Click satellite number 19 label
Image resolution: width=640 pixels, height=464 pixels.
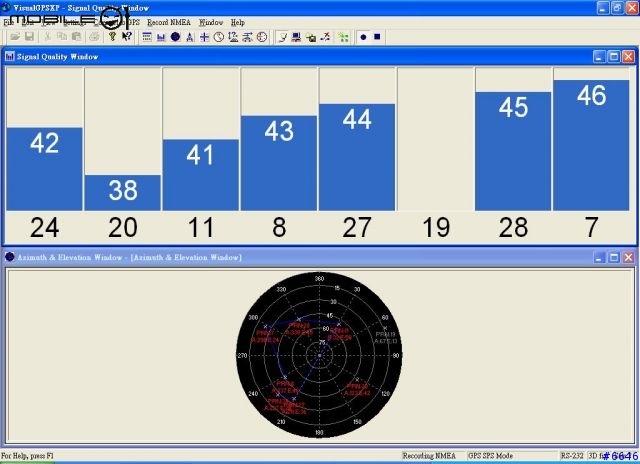[436, 227]
